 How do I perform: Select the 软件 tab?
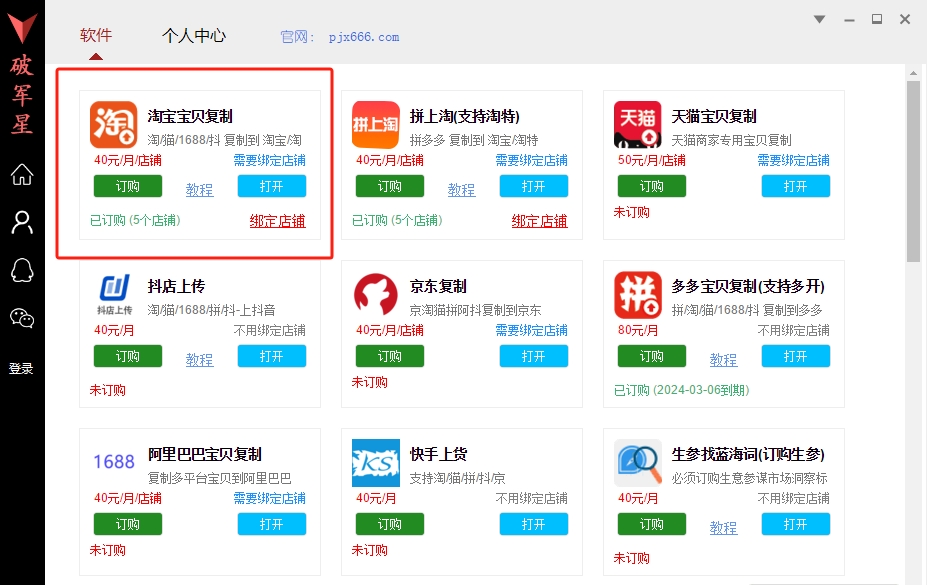(x=96, y=36)
